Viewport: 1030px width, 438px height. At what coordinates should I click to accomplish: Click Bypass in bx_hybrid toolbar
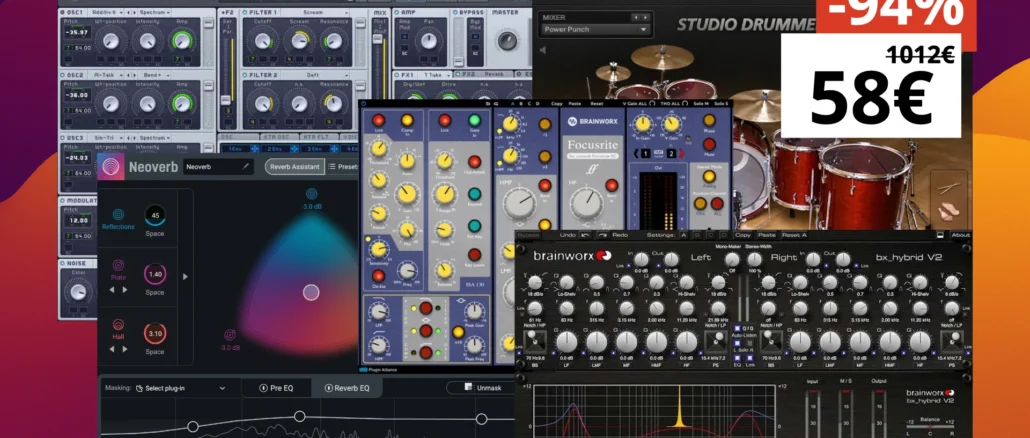pos(528,235)
